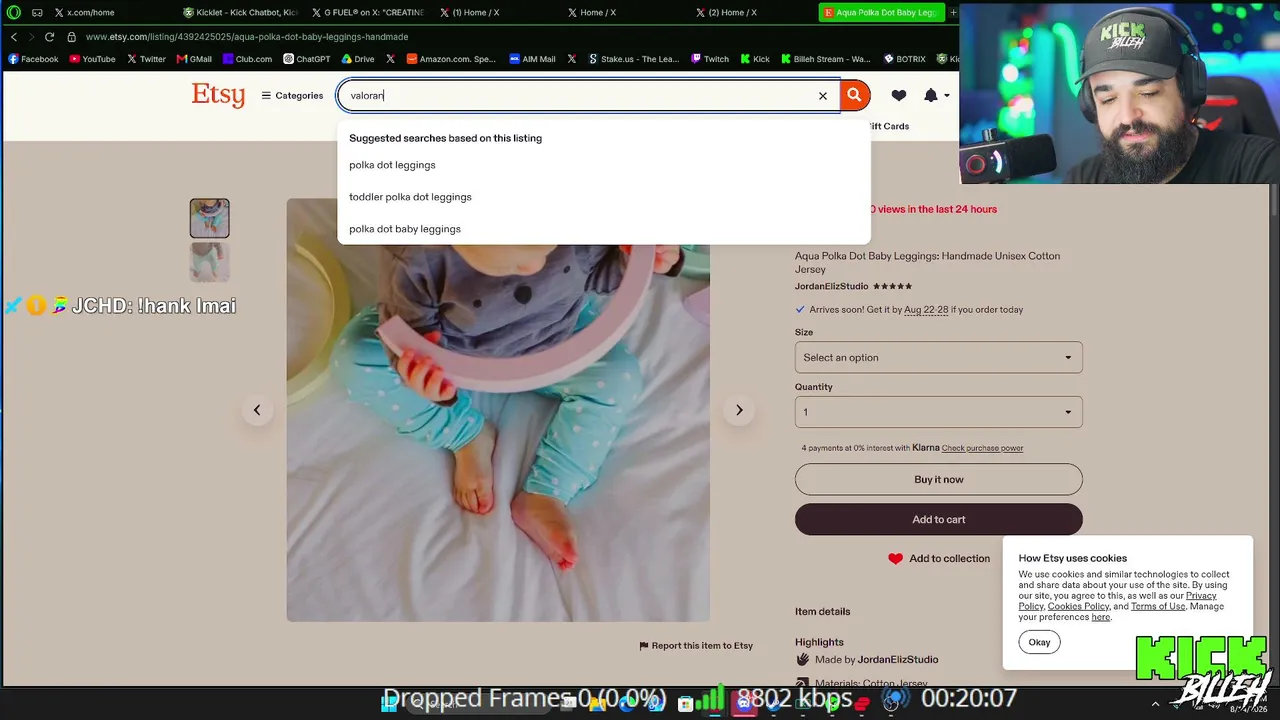Open the Cookies Policy link
Screen dimensions: 1280x720
1078,606
